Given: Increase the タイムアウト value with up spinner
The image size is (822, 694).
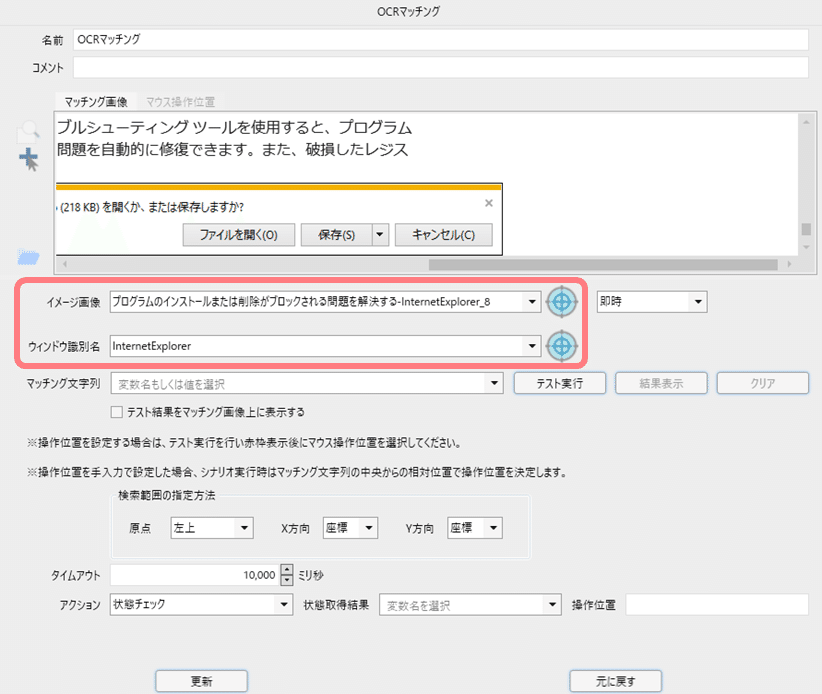Looking at the screenshot, I should click(287, 569).
